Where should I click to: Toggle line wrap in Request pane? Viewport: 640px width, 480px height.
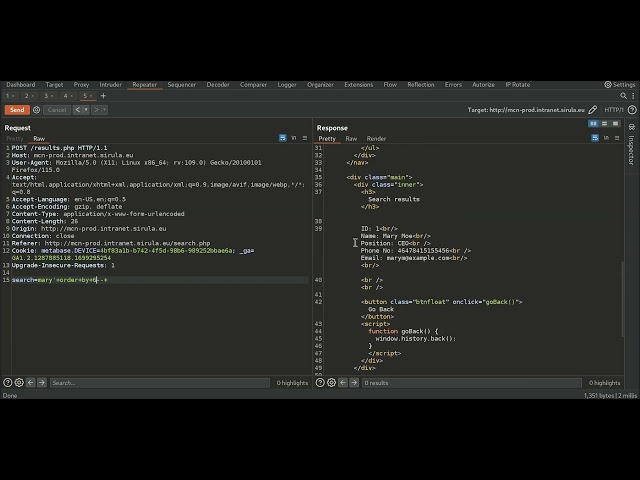pos(282,138)
